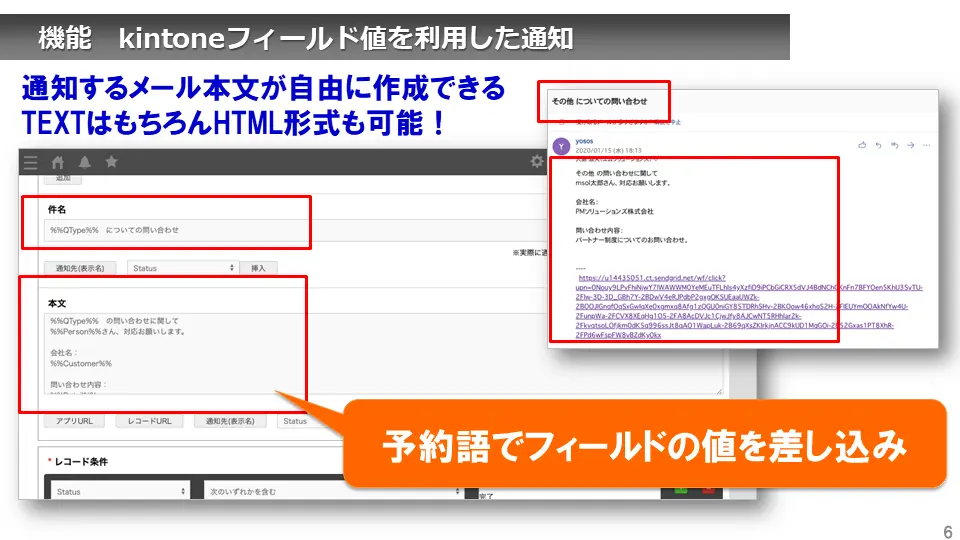Viewport: 960px width, 540px height.
Task: Open notifications via the bell icon
Action: (x=85, y=162)
